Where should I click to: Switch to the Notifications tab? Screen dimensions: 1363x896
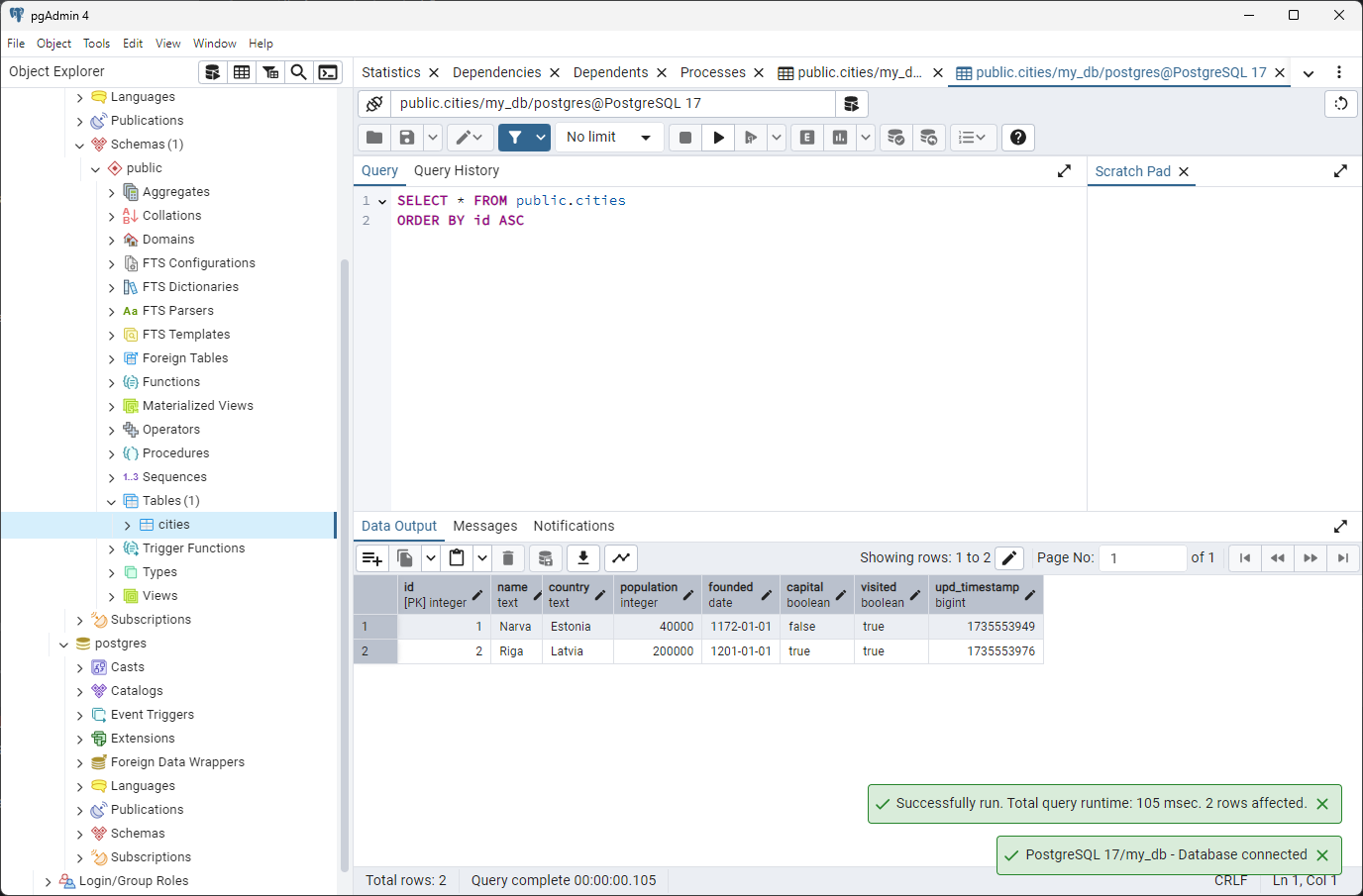coord(574,527)
